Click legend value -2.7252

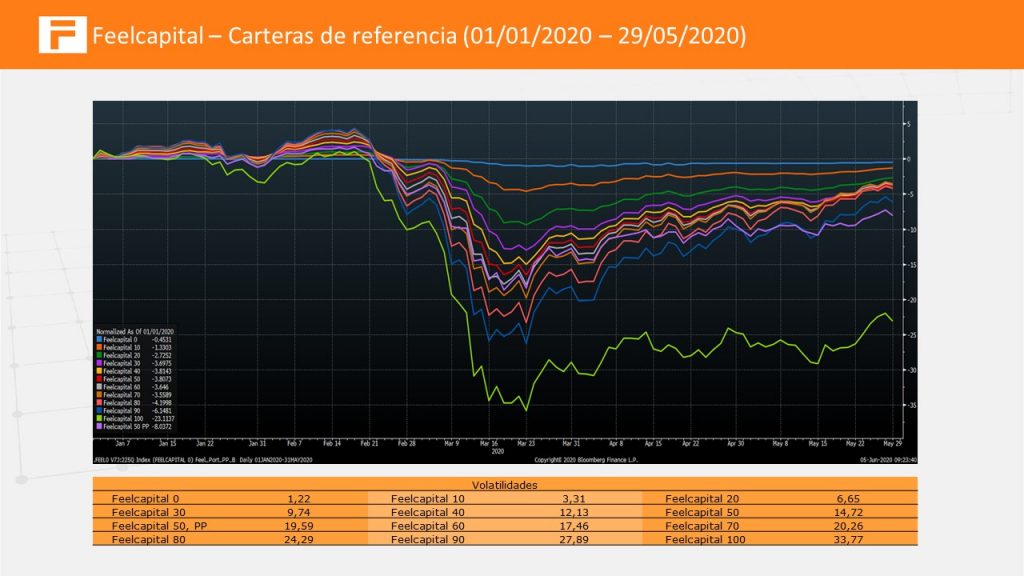pyautogui.click(x=162, y=355)
